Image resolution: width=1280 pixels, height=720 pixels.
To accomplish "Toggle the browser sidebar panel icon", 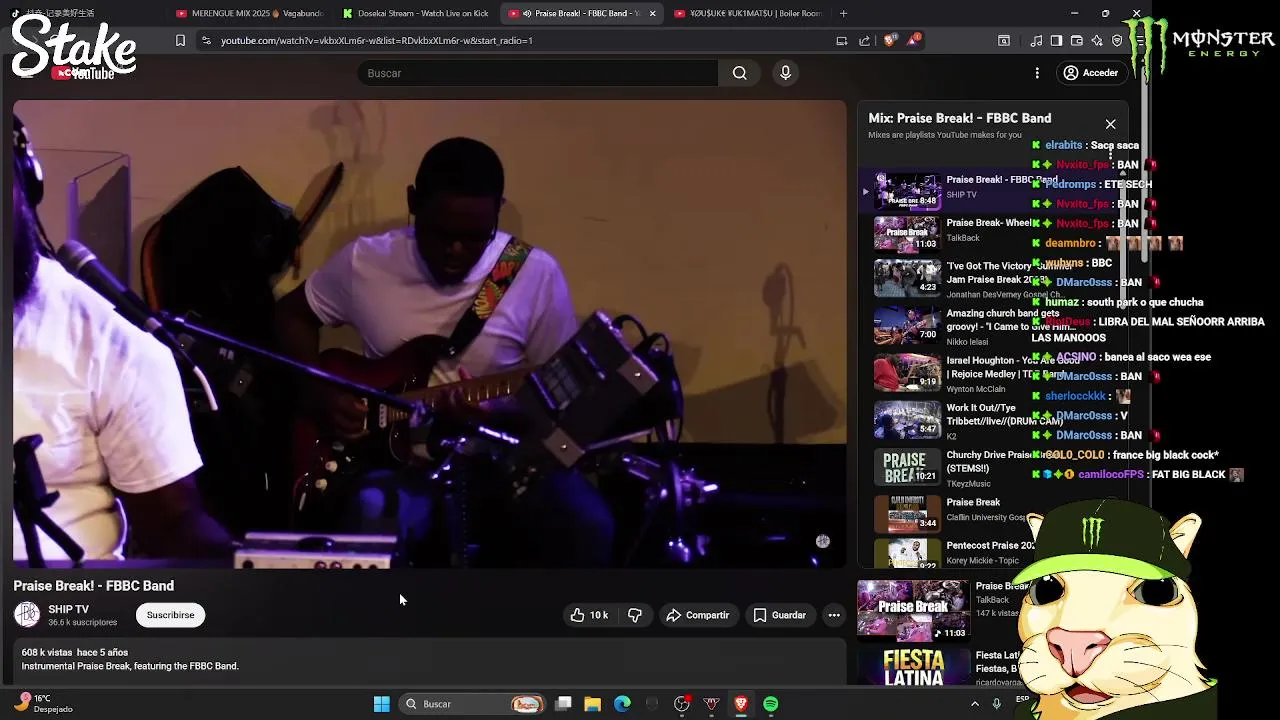I will coord(1056,41).
